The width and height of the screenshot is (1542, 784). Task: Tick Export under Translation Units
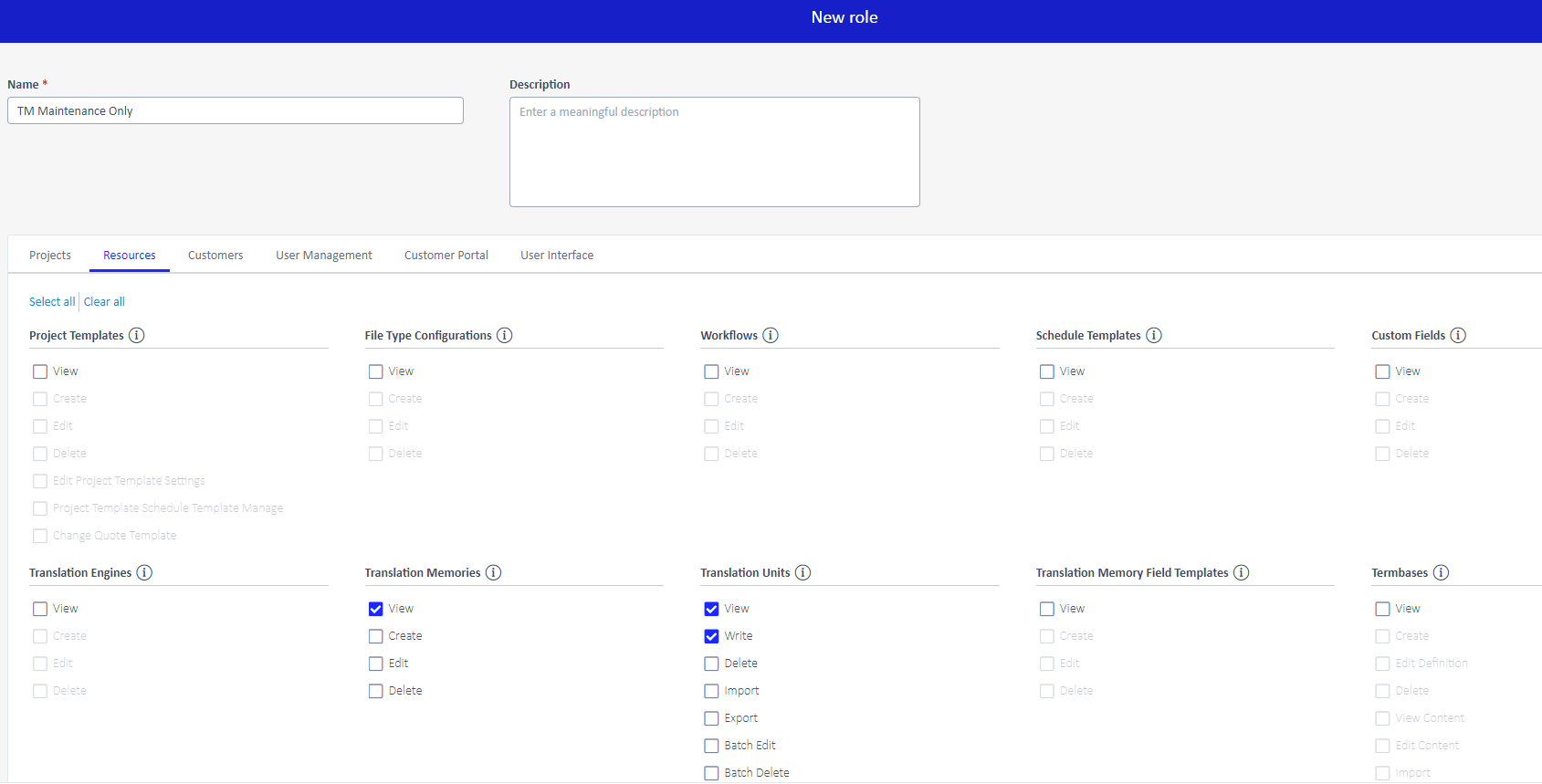pyautogui.click(x=711, y=718)
